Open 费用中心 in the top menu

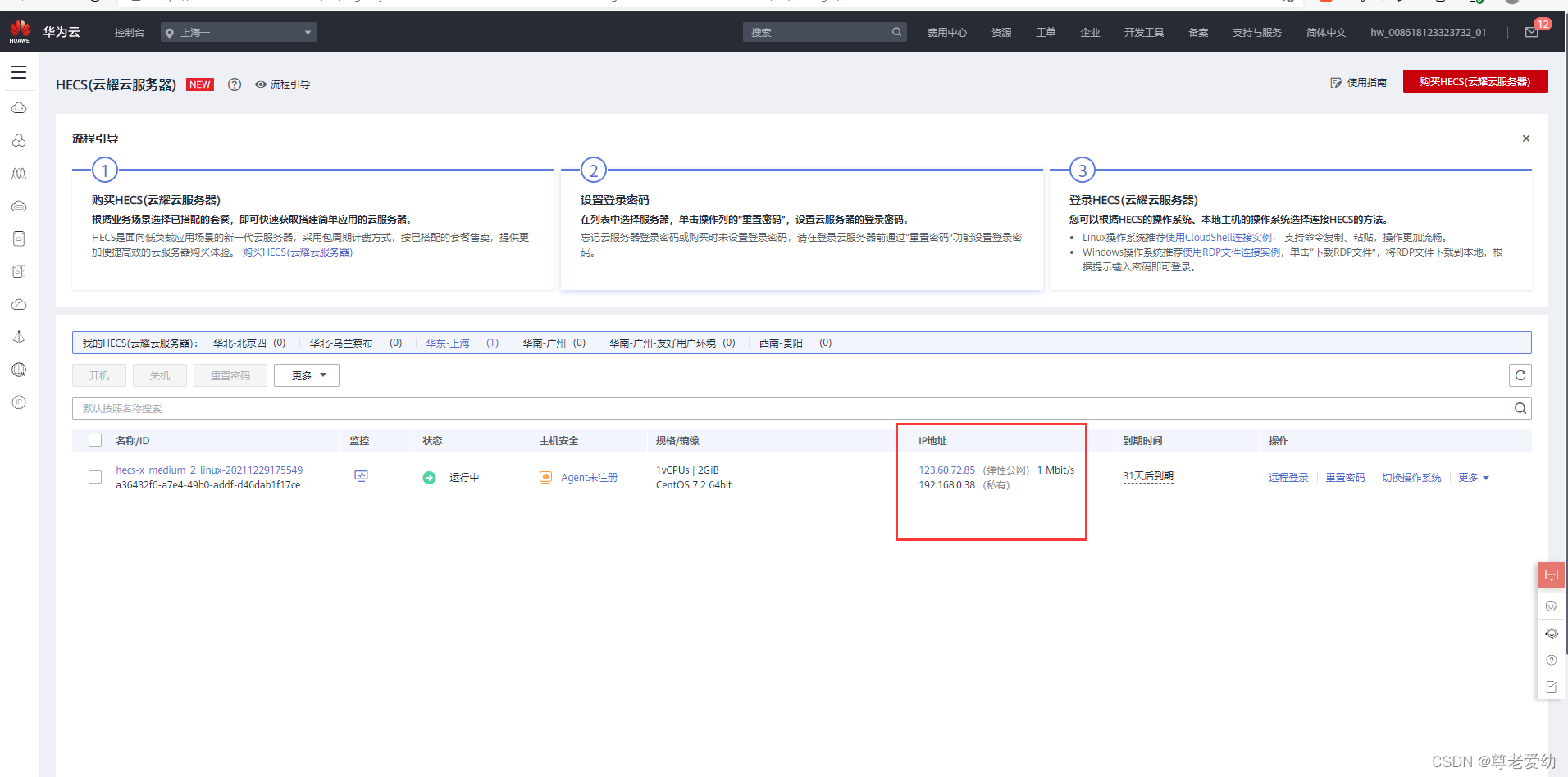coord(947,33)
